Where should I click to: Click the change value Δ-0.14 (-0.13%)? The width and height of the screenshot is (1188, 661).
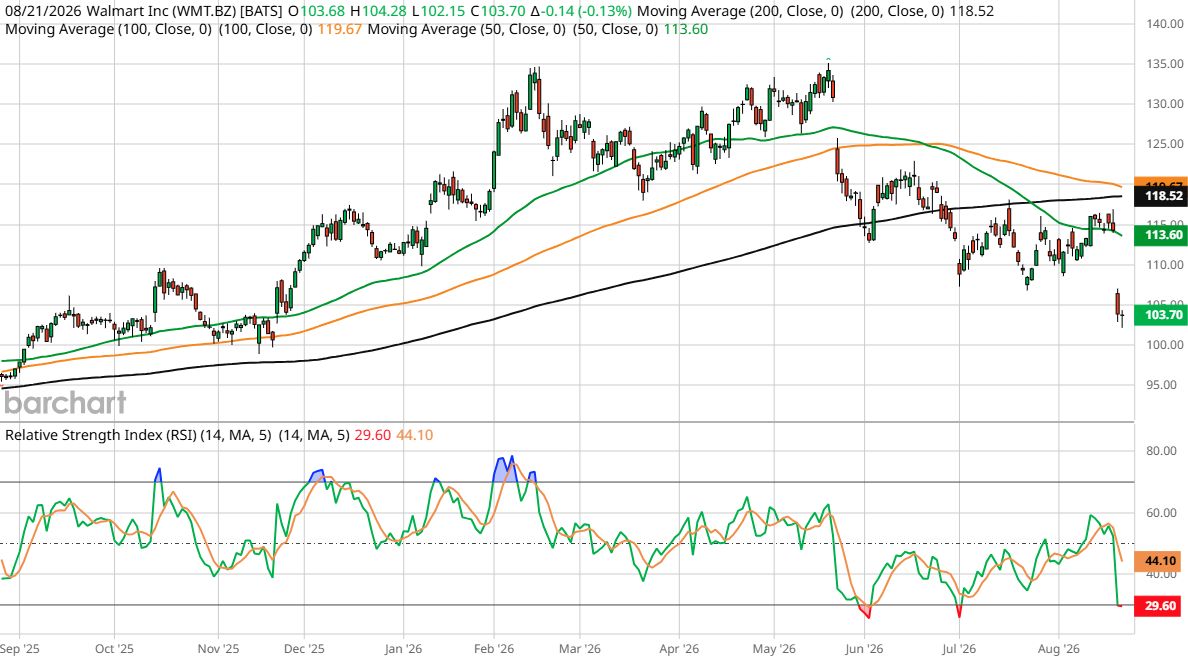tap(581, 11)
